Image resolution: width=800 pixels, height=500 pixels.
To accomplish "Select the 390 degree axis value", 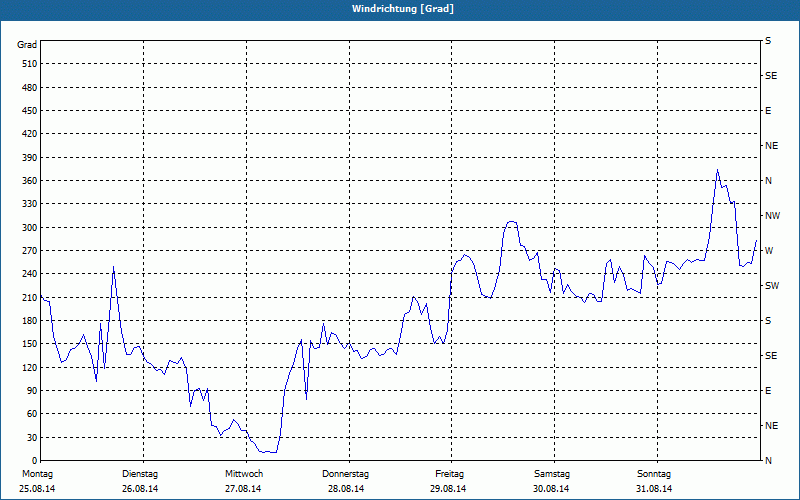I will click(x=30, y=158).
